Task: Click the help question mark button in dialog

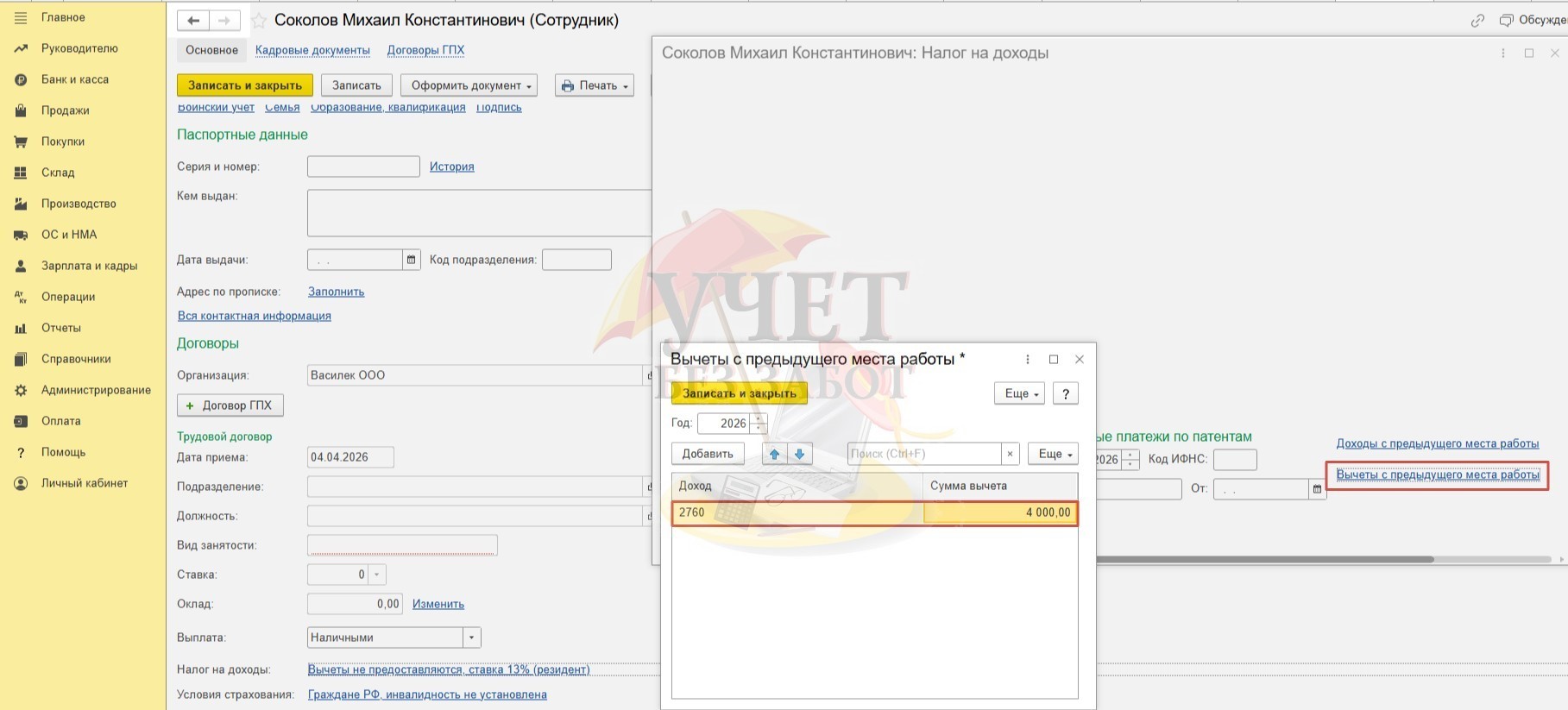Action: pos(1066,393)
